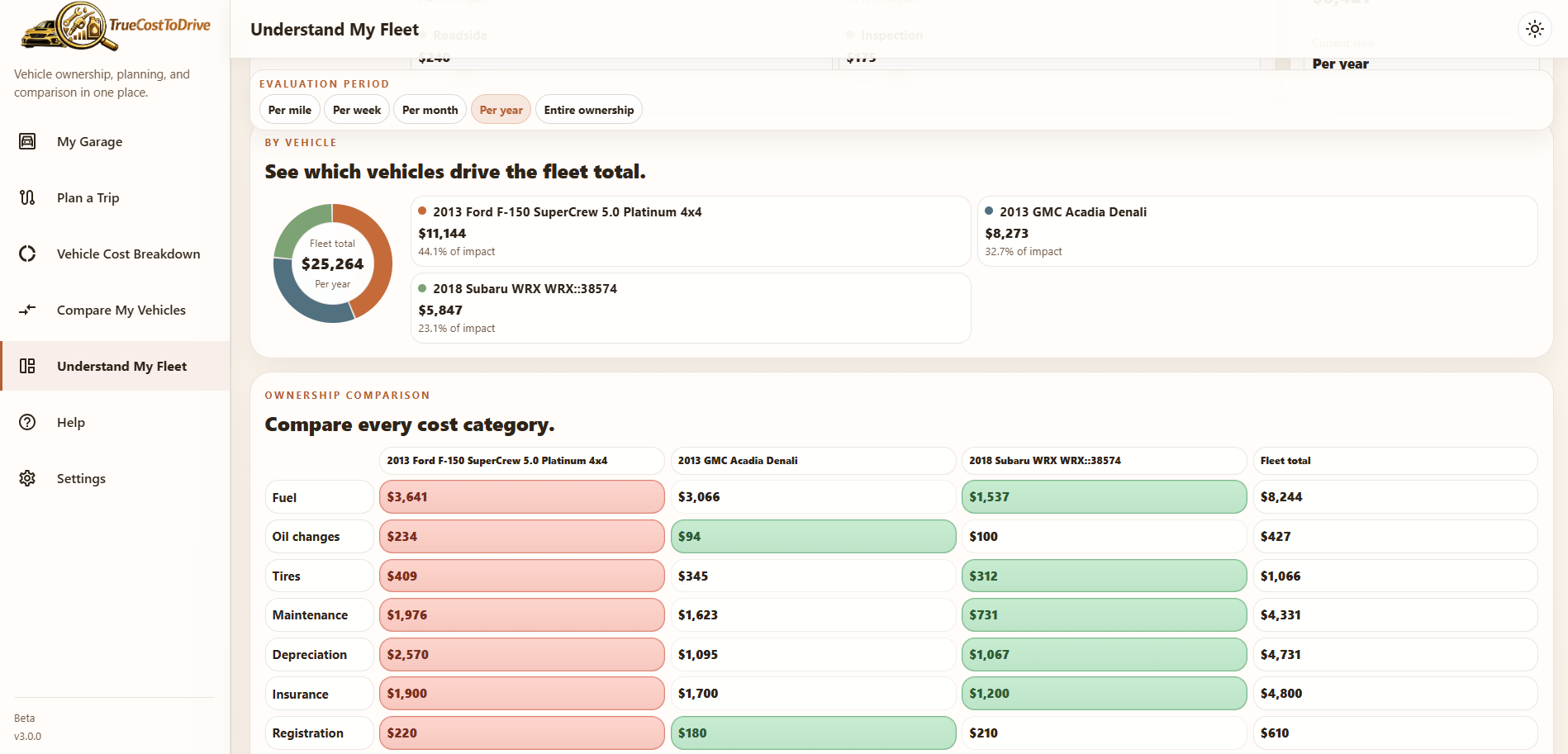1568x754 pixels.
Task: Click the $25,264 fleet total value
Action: (x=333, y=264)
